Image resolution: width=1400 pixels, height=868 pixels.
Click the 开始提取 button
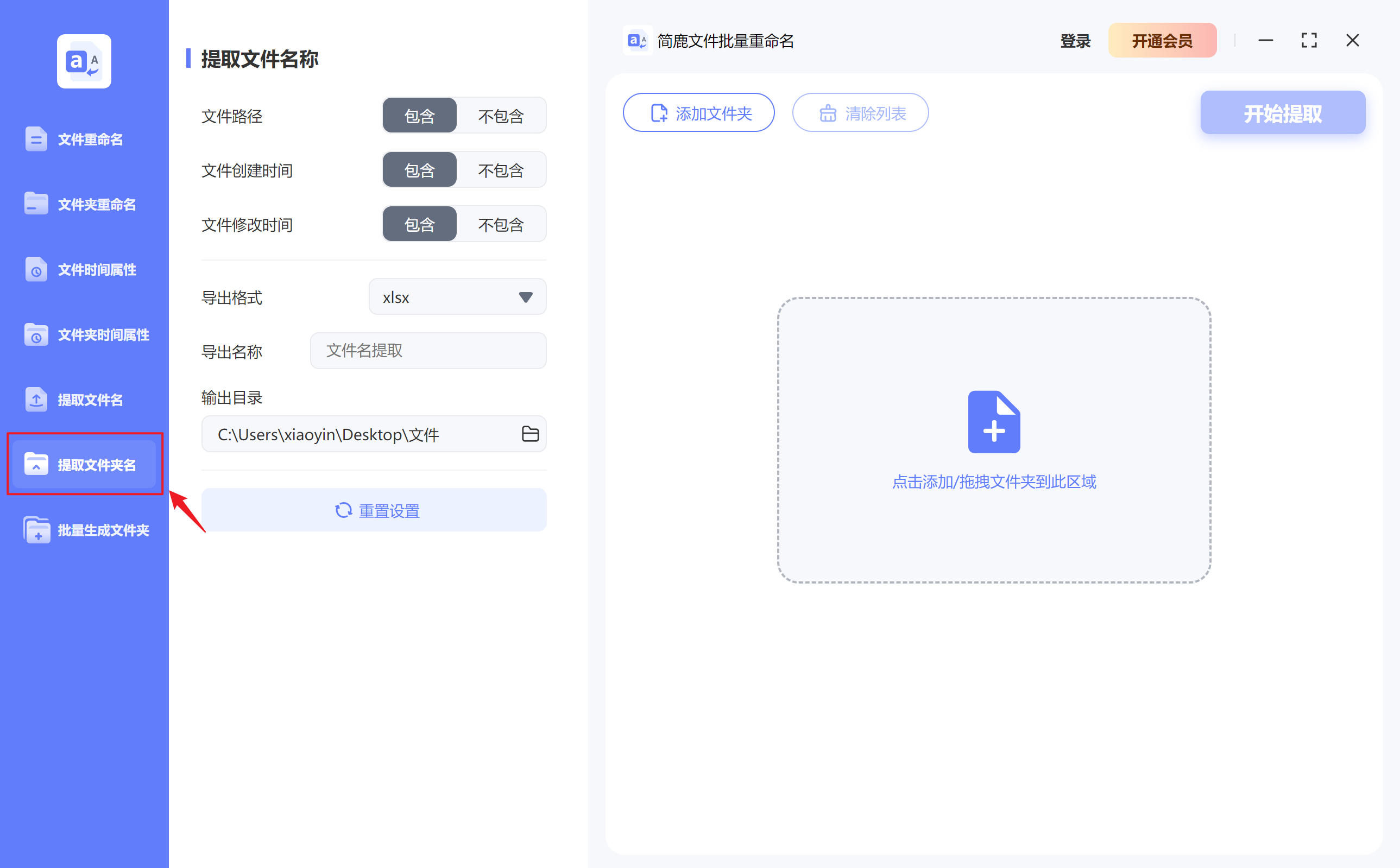coord(1282,112)
